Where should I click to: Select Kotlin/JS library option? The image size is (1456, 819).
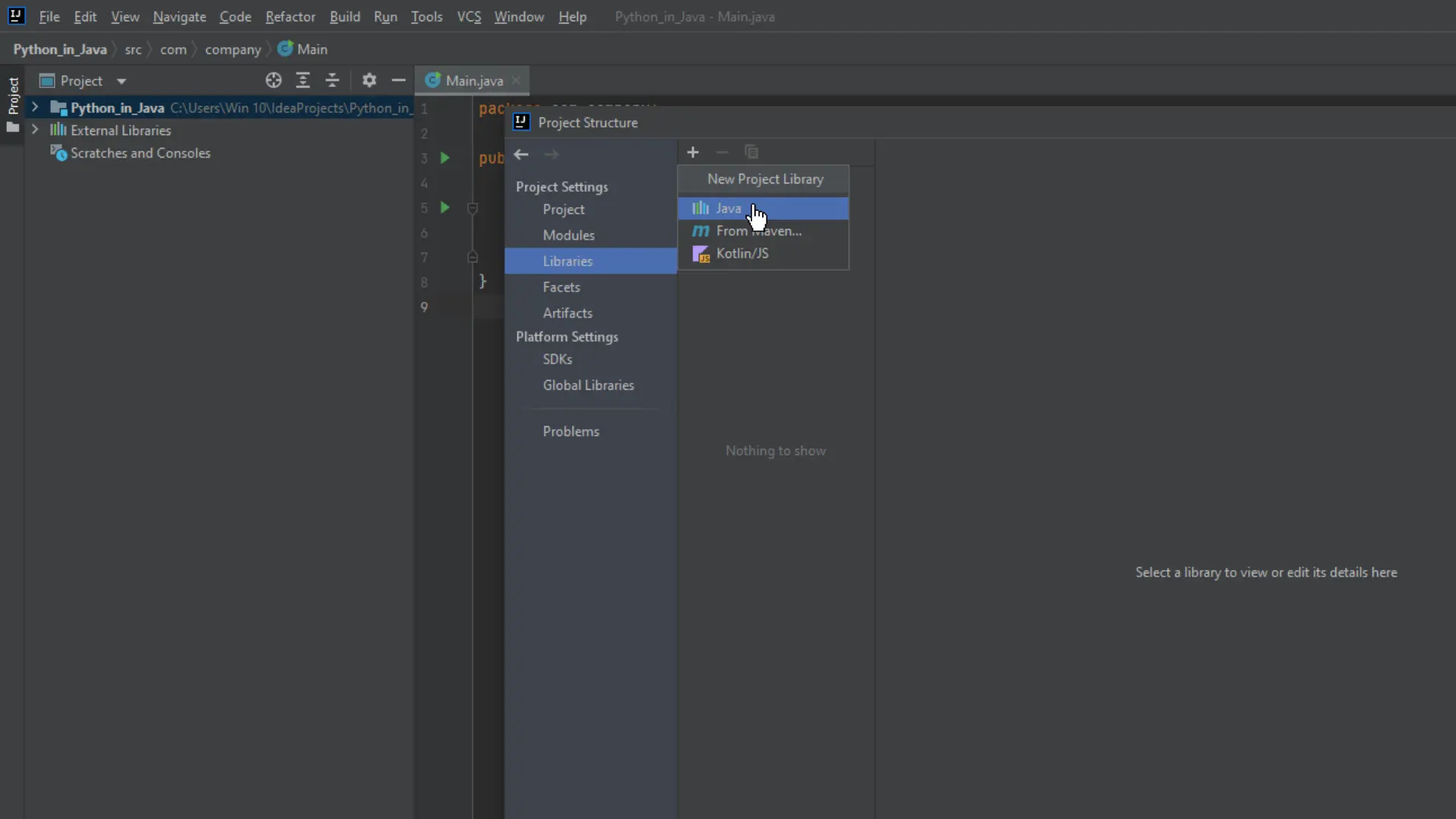pyautogui.click(x=742, y=253)
